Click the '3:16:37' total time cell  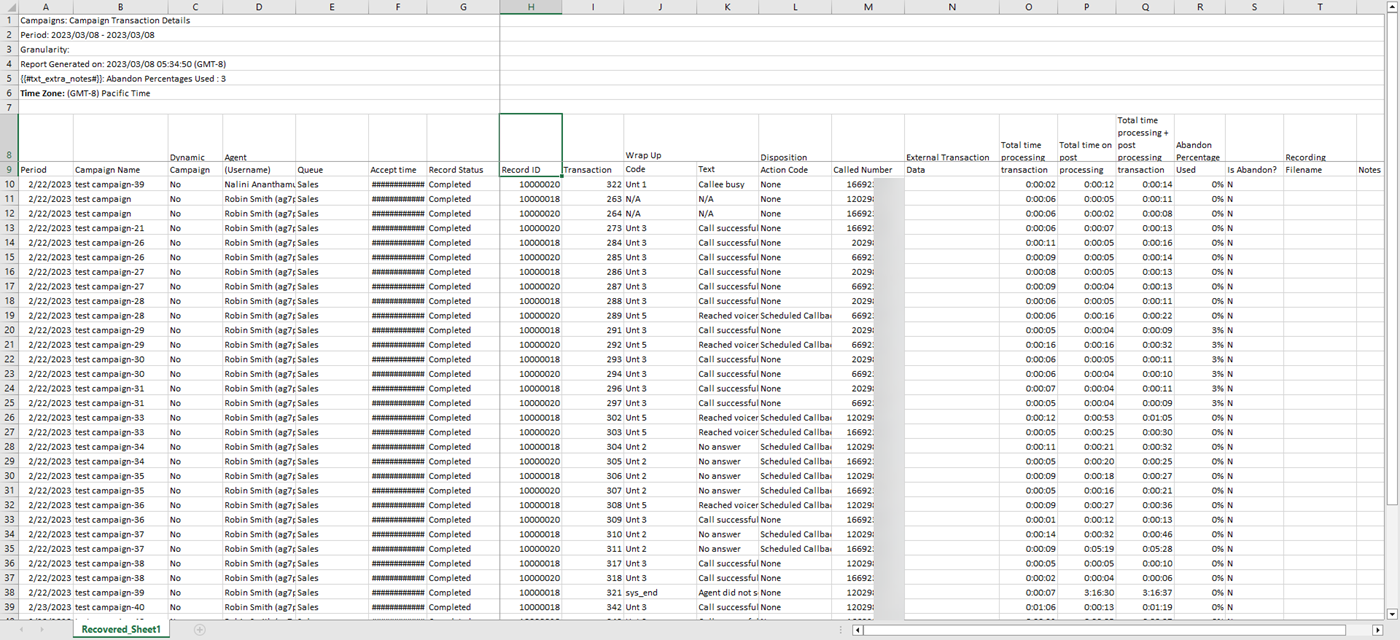click(1145, 592)
